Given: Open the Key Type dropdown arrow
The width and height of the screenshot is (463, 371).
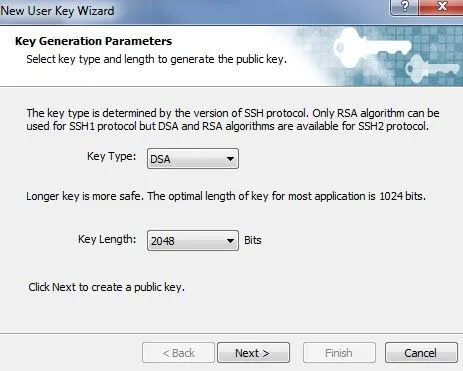Looking at the screenshot, I should click(x=230, y=159).
